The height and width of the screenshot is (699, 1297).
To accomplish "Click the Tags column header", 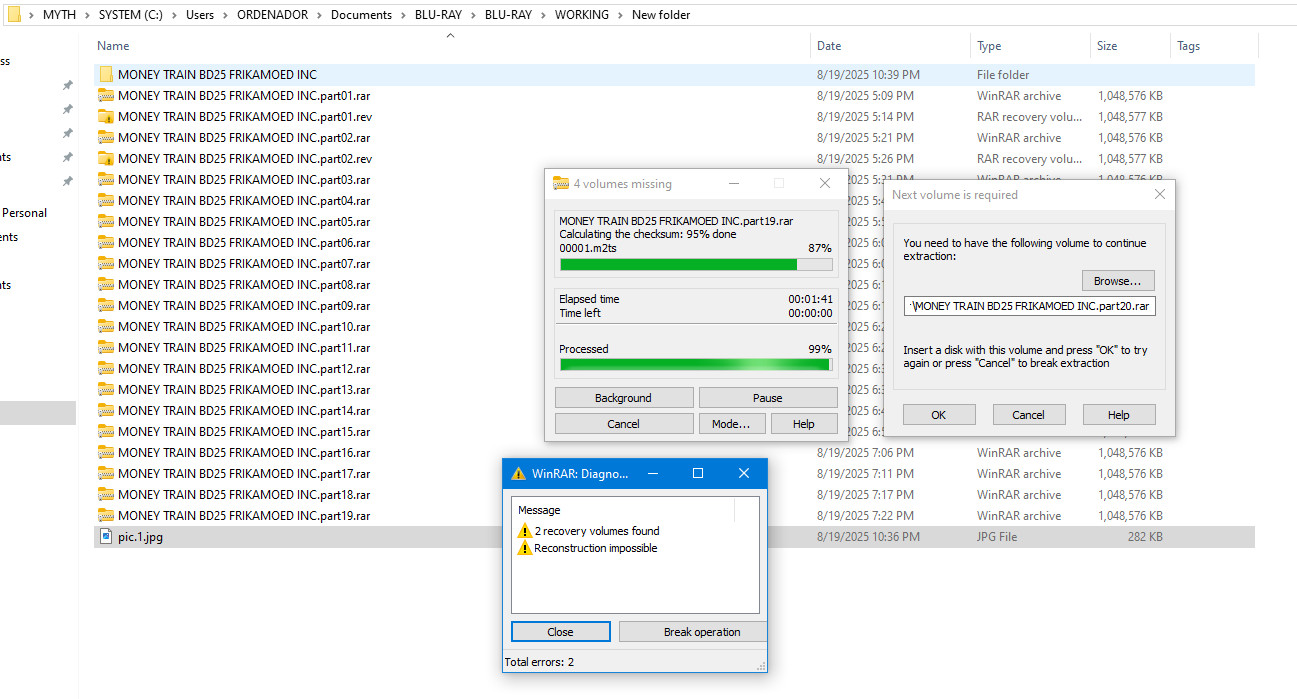I will (1188, 46).
